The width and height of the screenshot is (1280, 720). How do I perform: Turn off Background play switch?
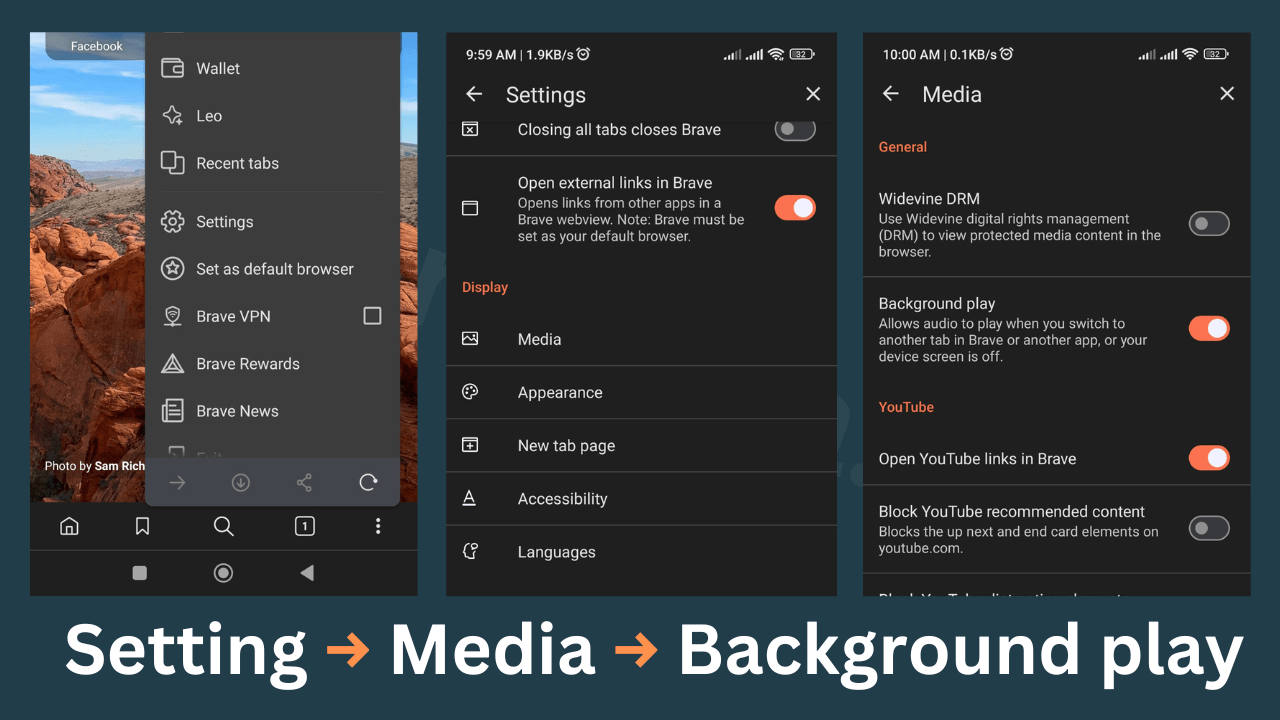[x=1208, y=328]
